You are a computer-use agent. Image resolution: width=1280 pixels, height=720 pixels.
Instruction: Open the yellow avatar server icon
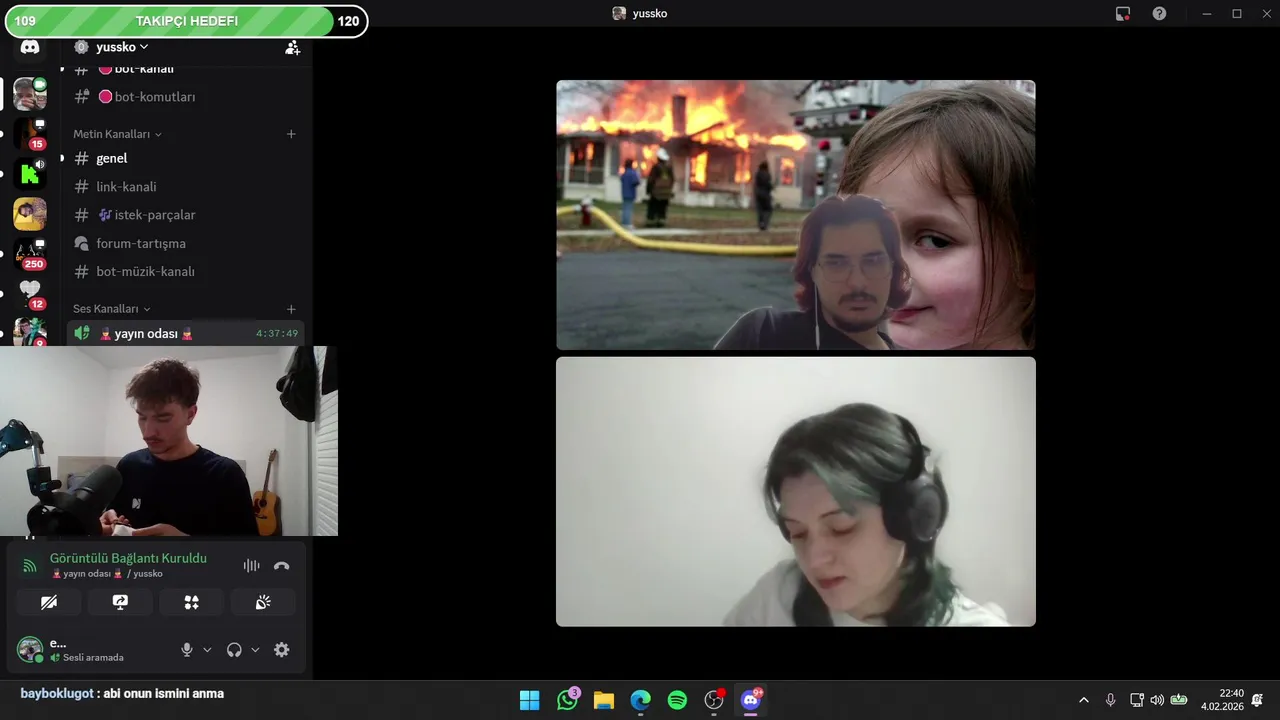[30, 214]
